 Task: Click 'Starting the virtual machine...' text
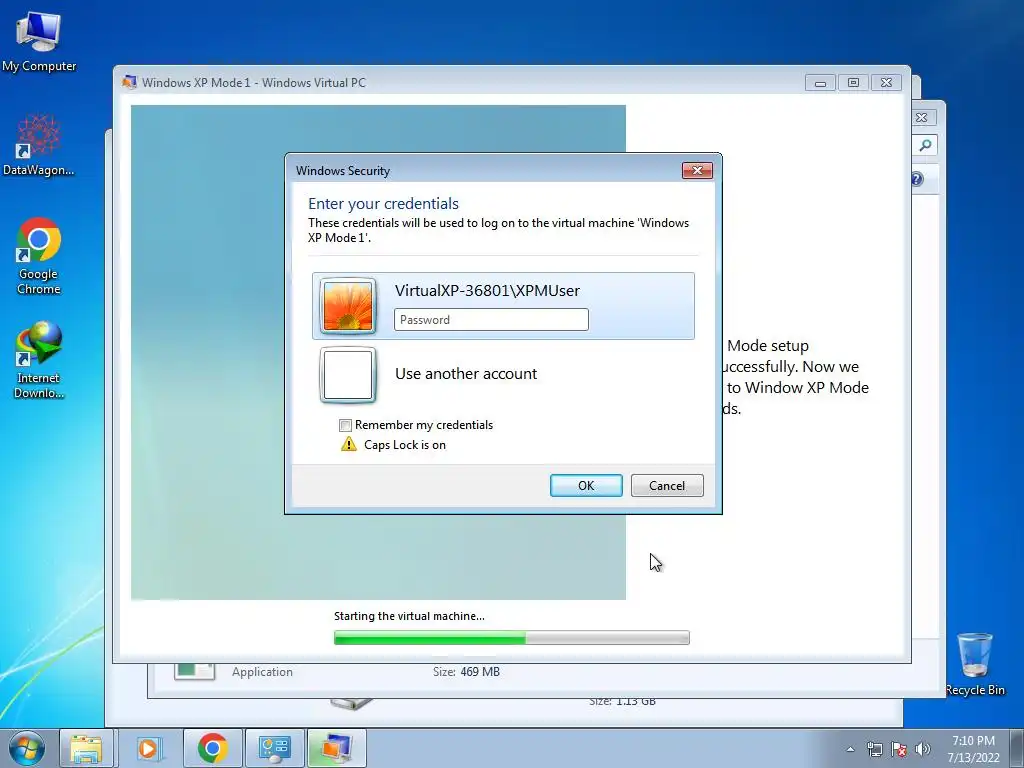pyautogui.click(x=409, y=616)
